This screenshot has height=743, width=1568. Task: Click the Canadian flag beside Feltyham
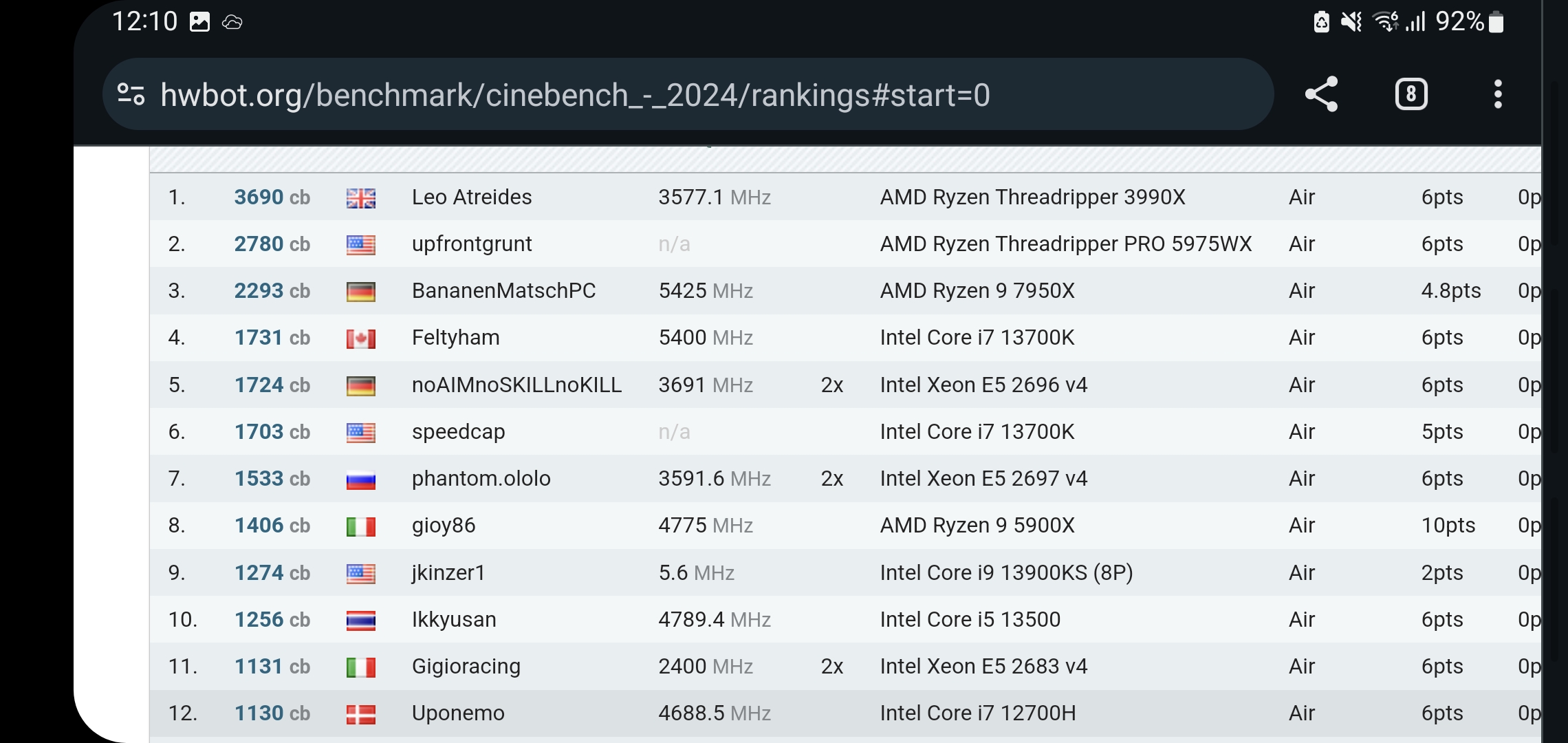coord(360,338)
